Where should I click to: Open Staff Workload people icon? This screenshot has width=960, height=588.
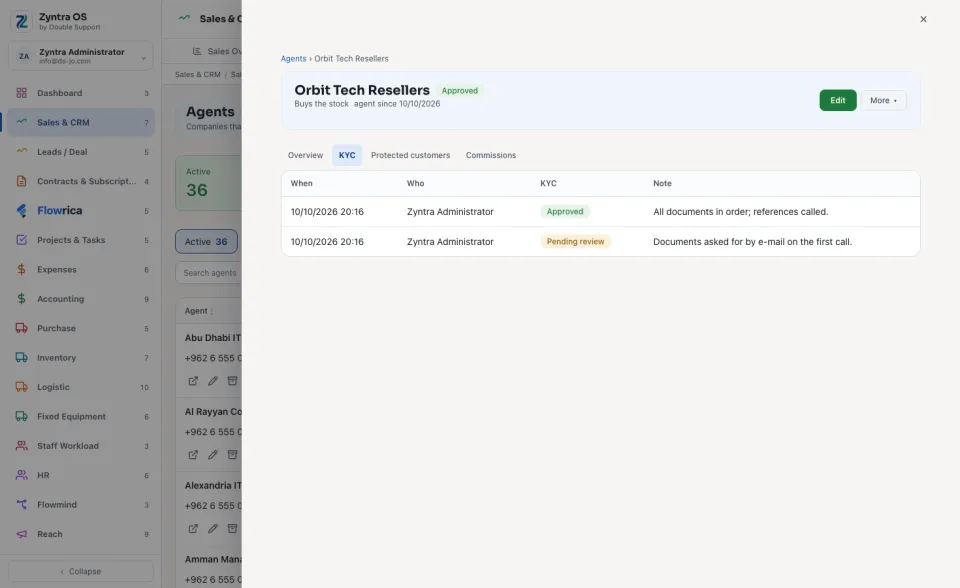(21, 446)
